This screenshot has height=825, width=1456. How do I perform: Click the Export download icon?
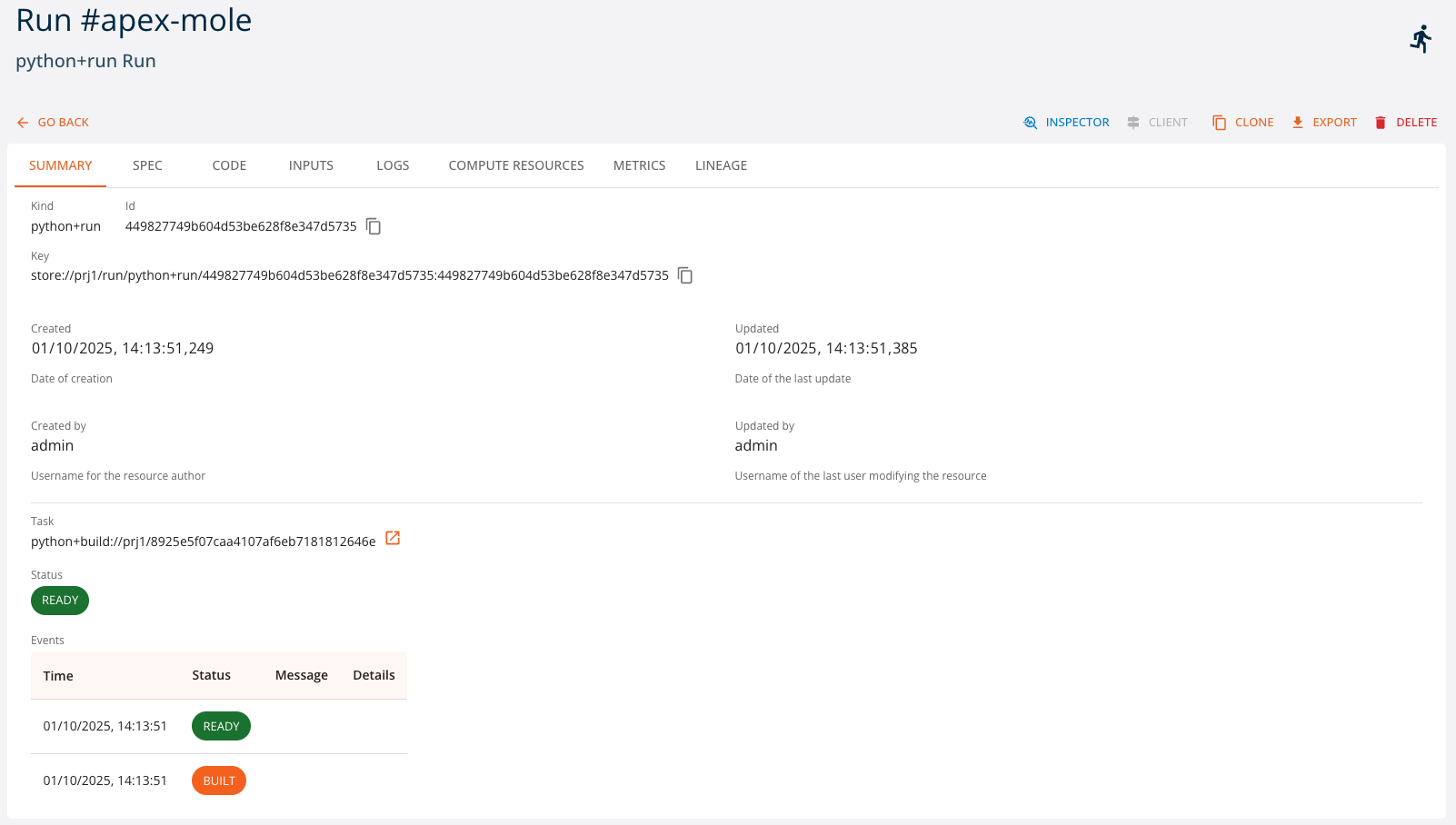(1298, 123)
